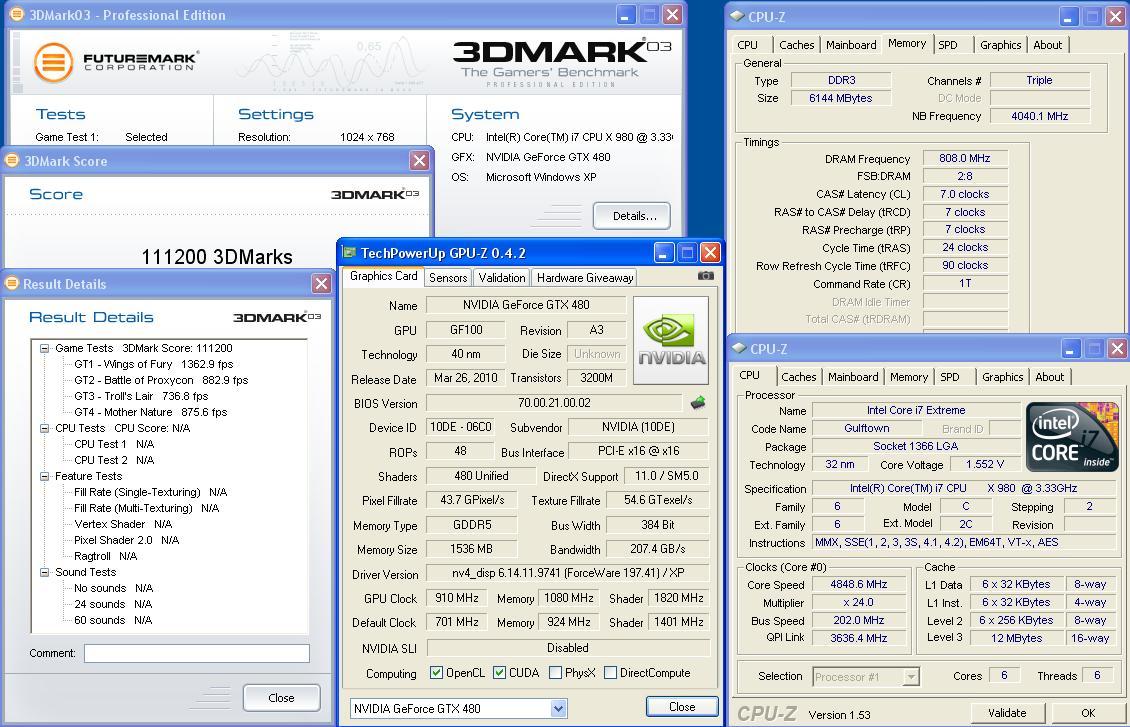The width and height of the screenshot is (1130, 727).
Task: Open the Validation tab in GPU-Z
Action: [502, 277]
